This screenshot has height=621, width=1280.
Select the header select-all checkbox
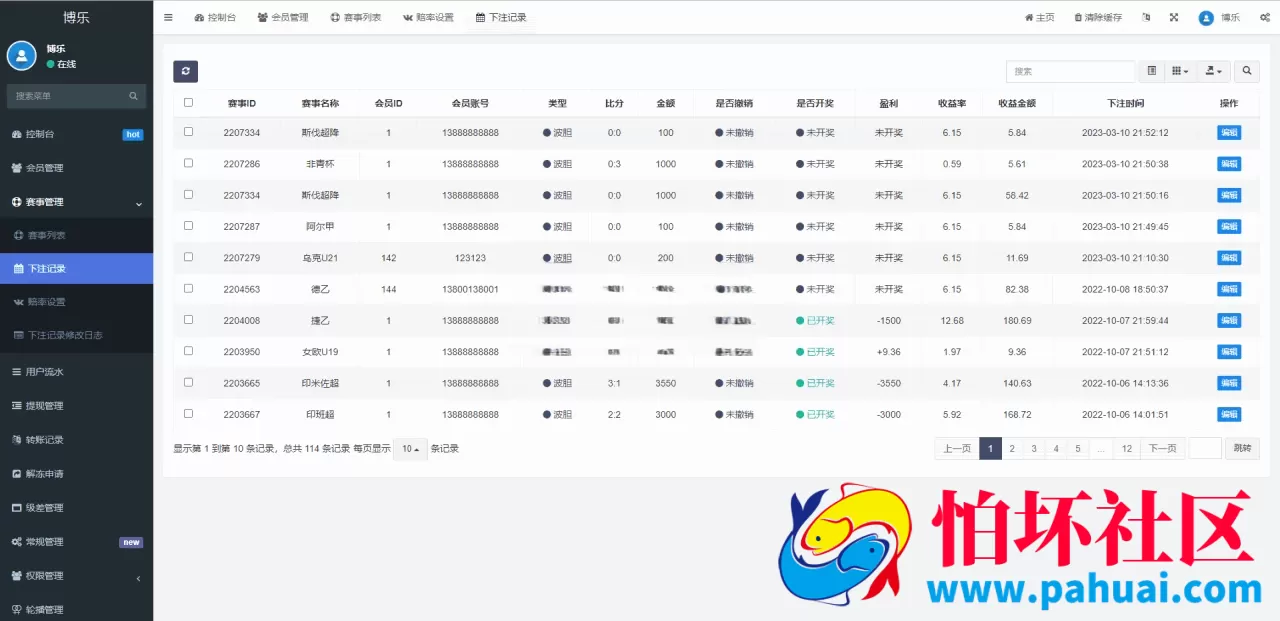188,102
